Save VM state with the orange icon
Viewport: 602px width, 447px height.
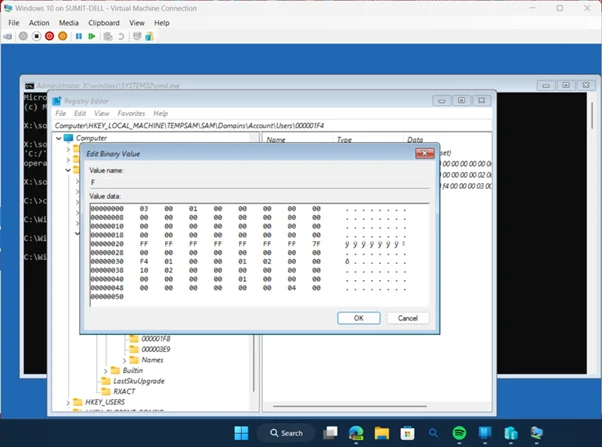[x=63, y=36]
